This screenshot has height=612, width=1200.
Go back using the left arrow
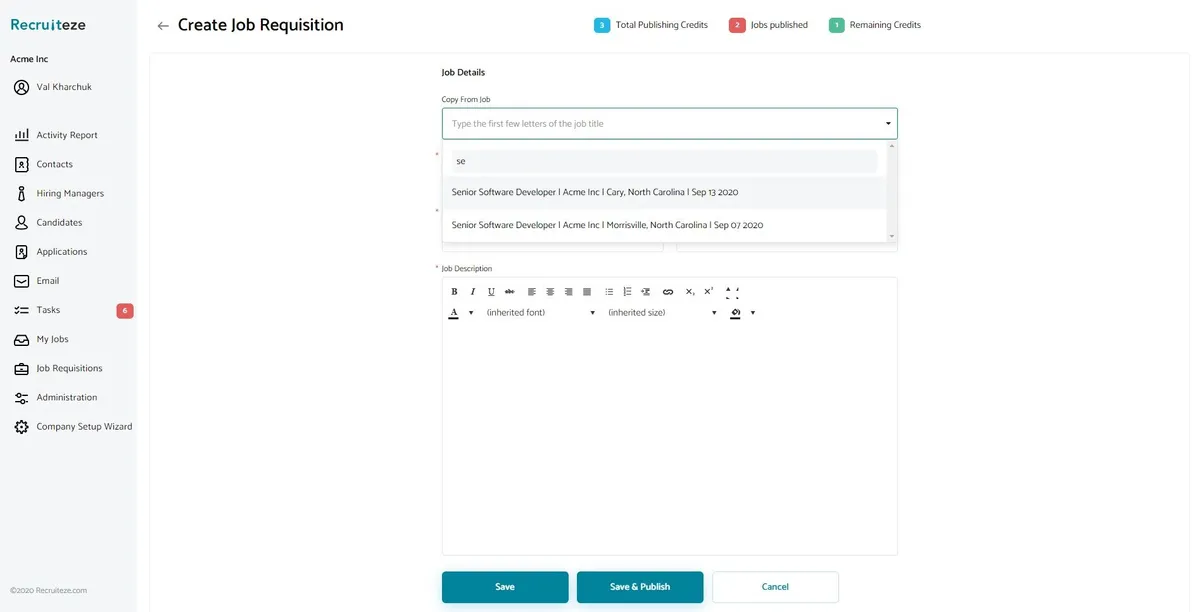[x=163, y=26]
